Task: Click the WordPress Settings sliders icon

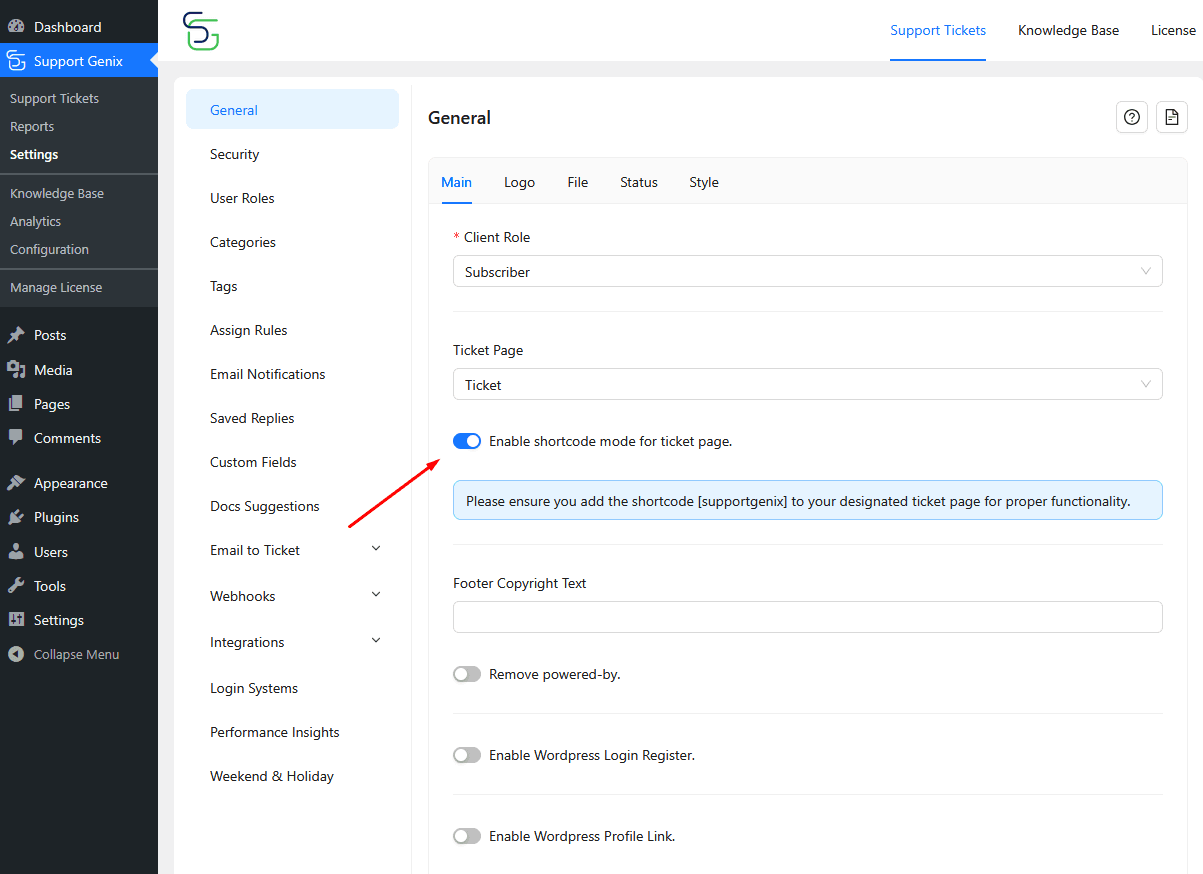Action: click(x=16, y=620)
